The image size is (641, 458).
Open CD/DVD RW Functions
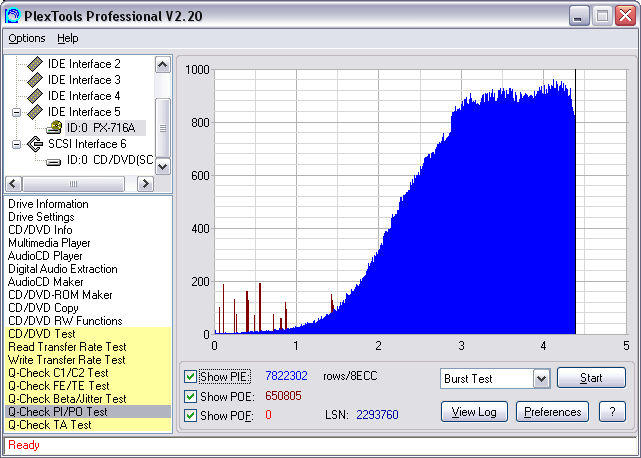click(x=65, y=321)
